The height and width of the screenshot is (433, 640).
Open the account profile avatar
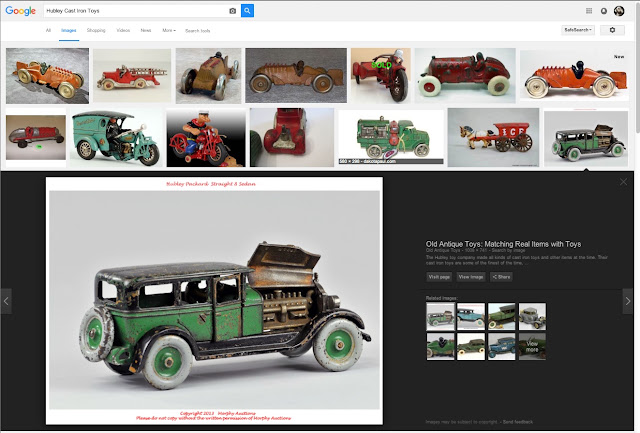coord(619,11)
